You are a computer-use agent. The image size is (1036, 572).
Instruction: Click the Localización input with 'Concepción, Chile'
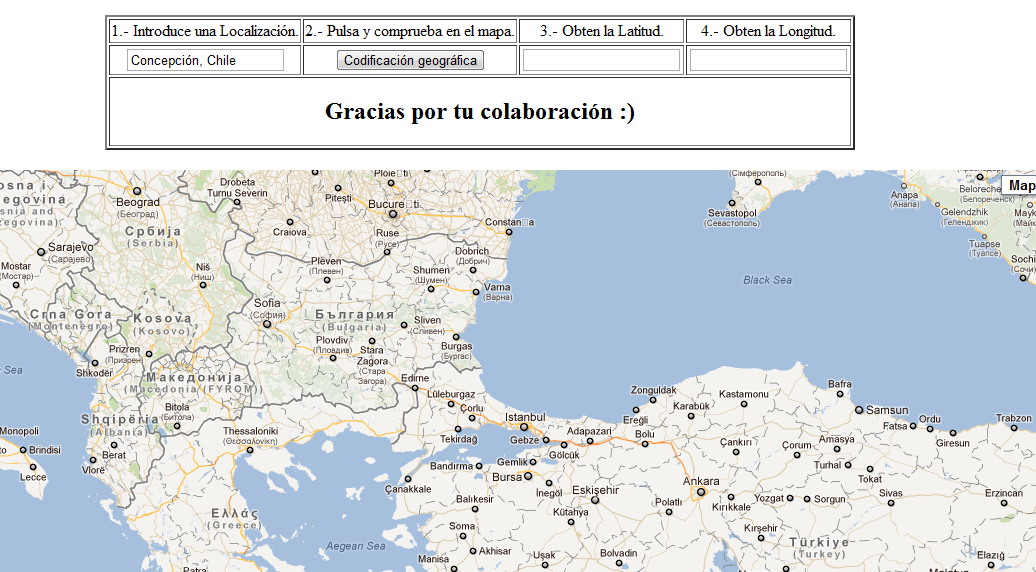pyautogui.click(x=205, y=60)
